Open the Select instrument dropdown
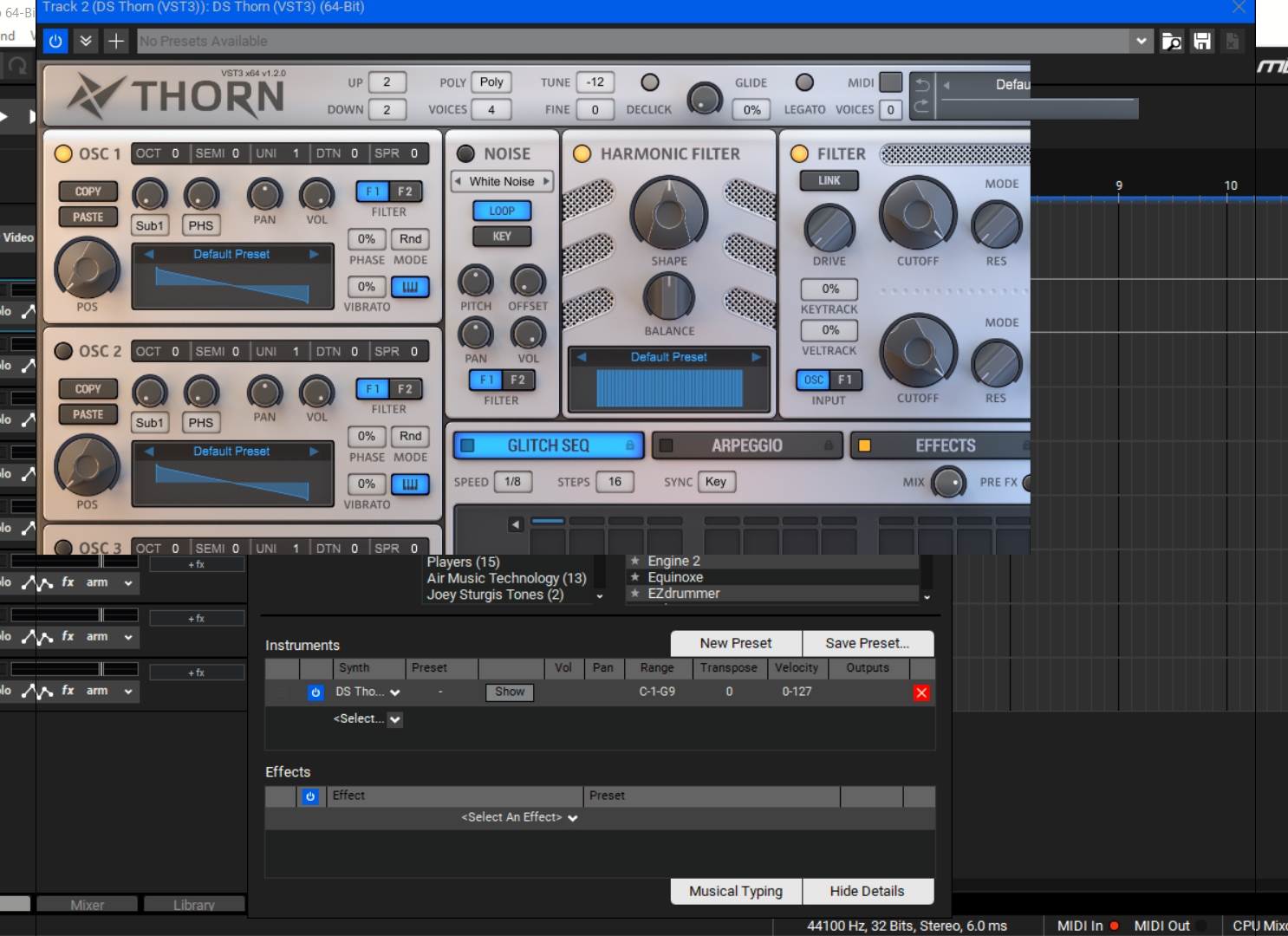 [x=394, y=719]
